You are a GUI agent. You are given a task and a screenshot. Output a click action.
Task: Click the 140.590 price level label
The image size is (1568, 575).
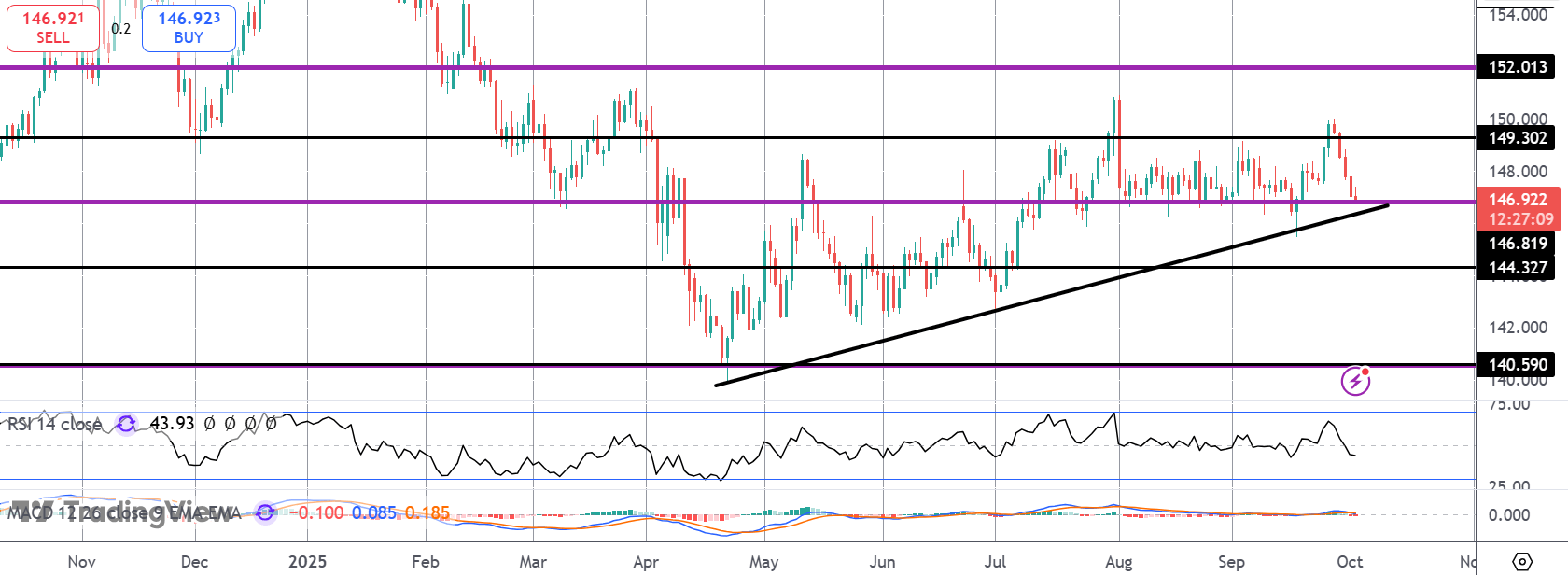tap(1518, 365)
